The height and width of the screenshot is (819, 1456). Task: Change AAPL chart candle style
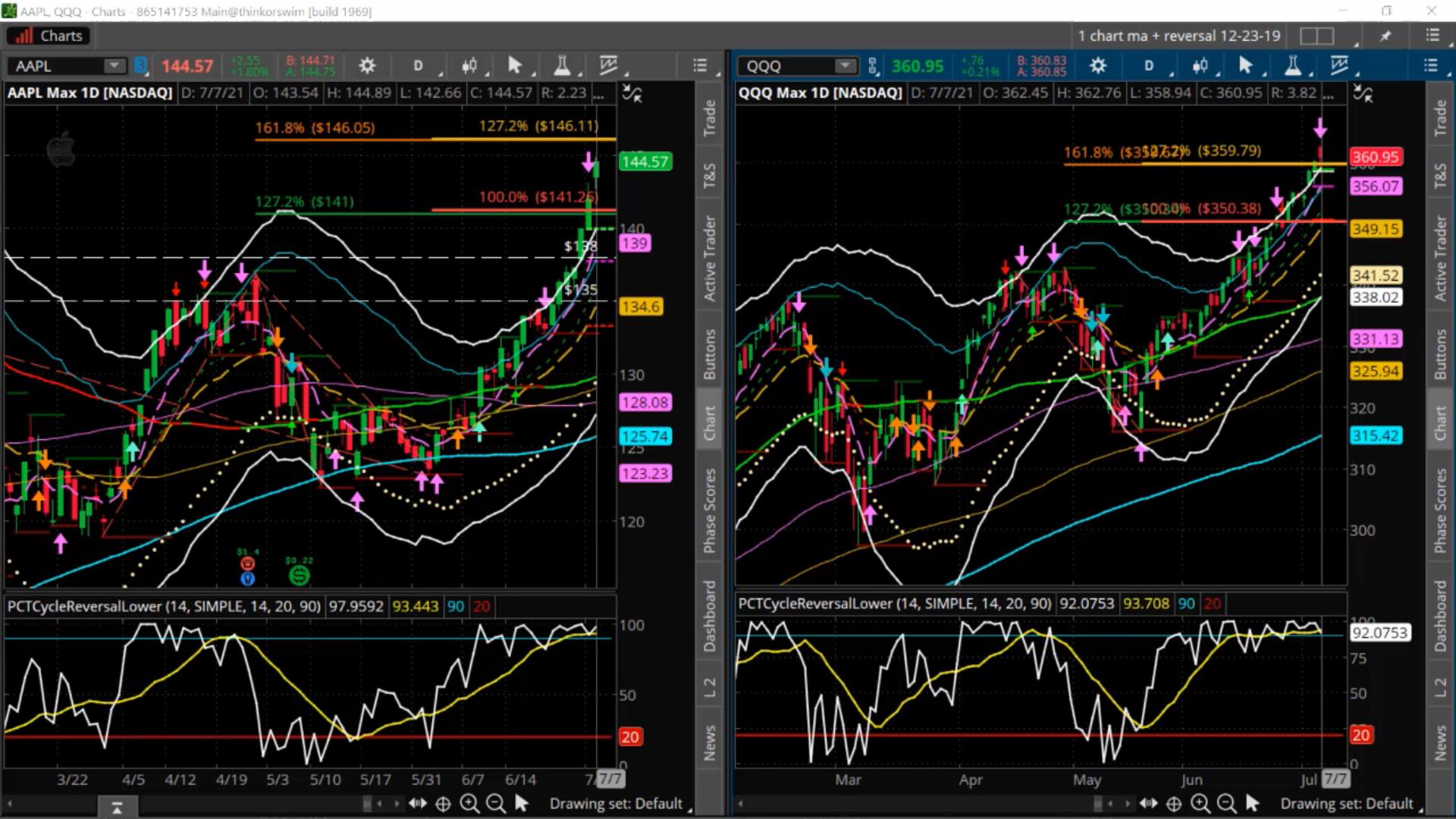click(469, 66)
